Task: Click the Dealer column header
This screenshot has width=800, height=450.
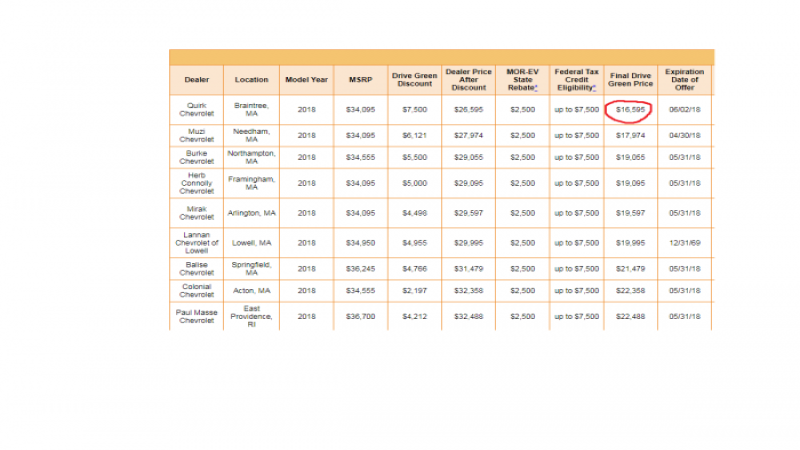Action: (x=197, y=80)
